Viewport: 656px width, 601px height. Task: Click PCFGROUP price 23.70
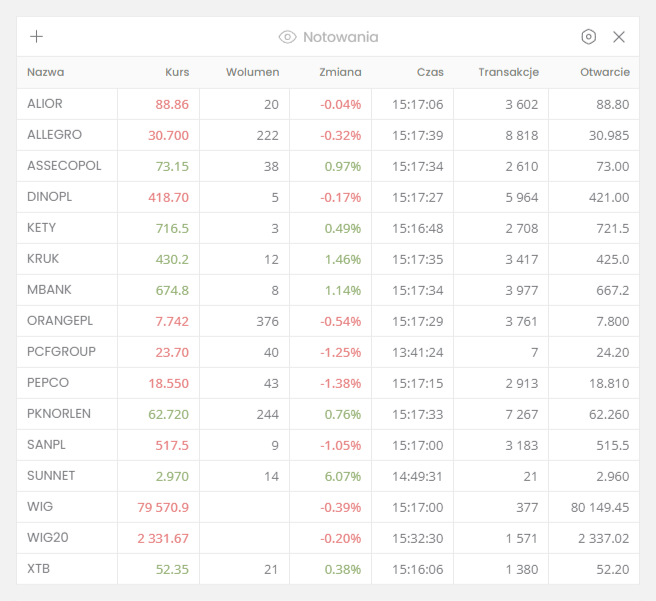click(172, 352)
